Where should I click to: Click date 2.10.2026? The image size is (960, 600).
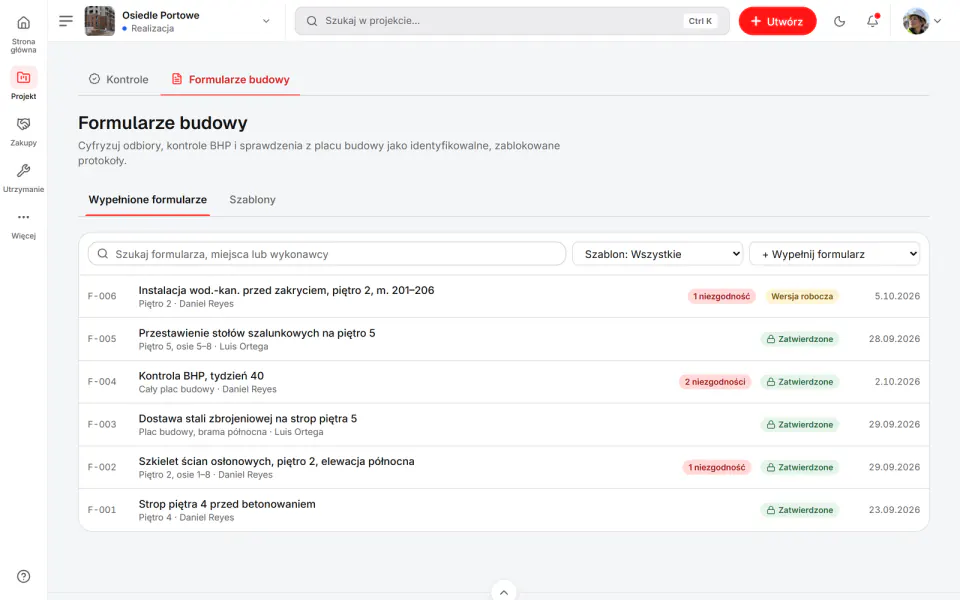(897, 382)
